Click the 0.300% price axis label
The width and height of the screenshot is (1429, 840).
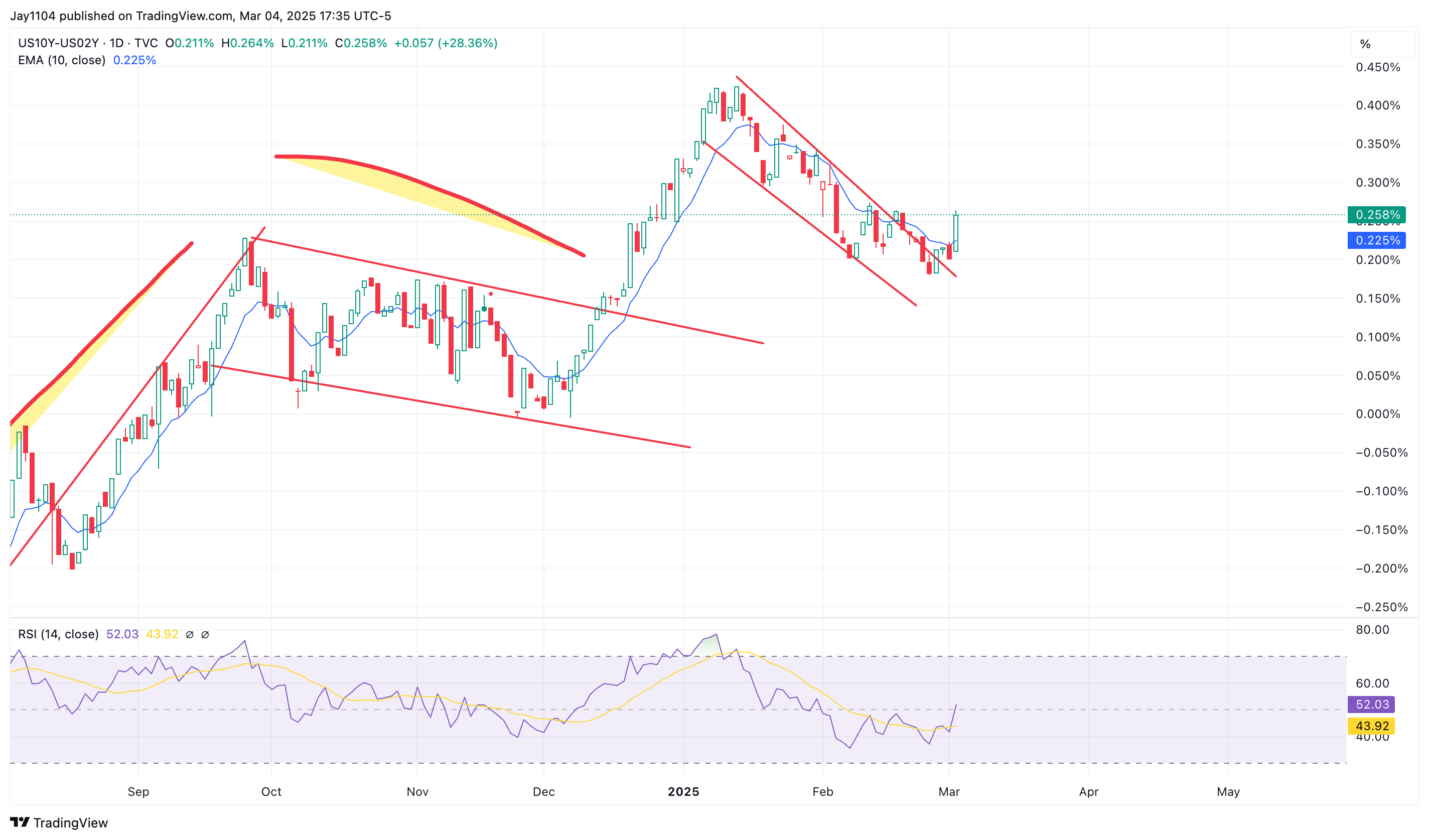click(x=1378, y=183)
